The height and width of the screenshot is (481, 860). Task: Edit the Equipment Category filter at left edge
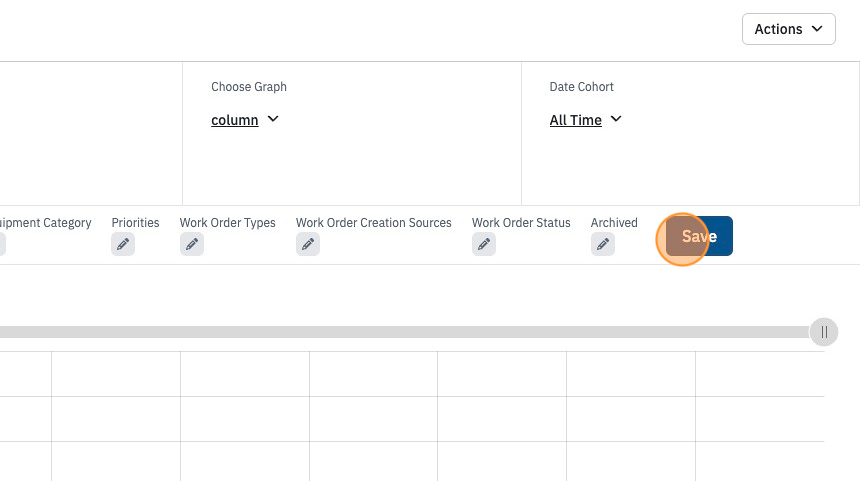pos(2,244)
